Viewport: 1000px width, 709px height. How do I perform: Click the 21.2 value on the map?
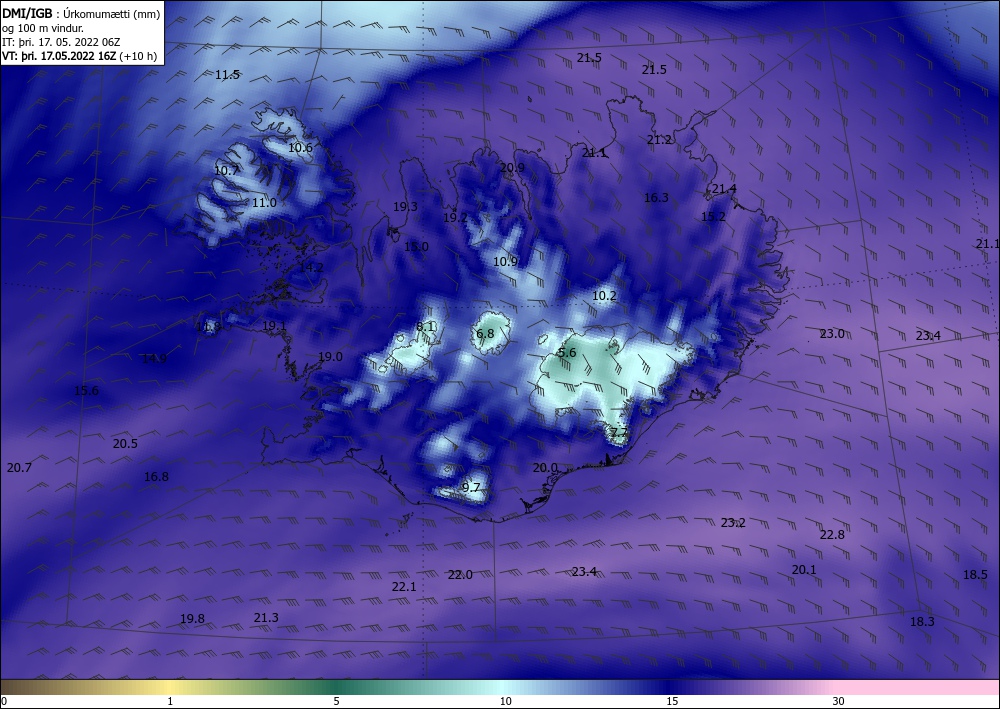tap(659, 140)
